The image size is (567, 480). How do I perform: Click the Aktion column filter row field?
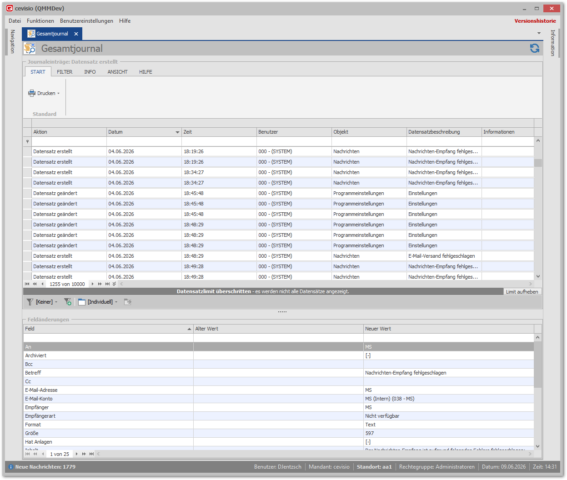coord(69,142)
